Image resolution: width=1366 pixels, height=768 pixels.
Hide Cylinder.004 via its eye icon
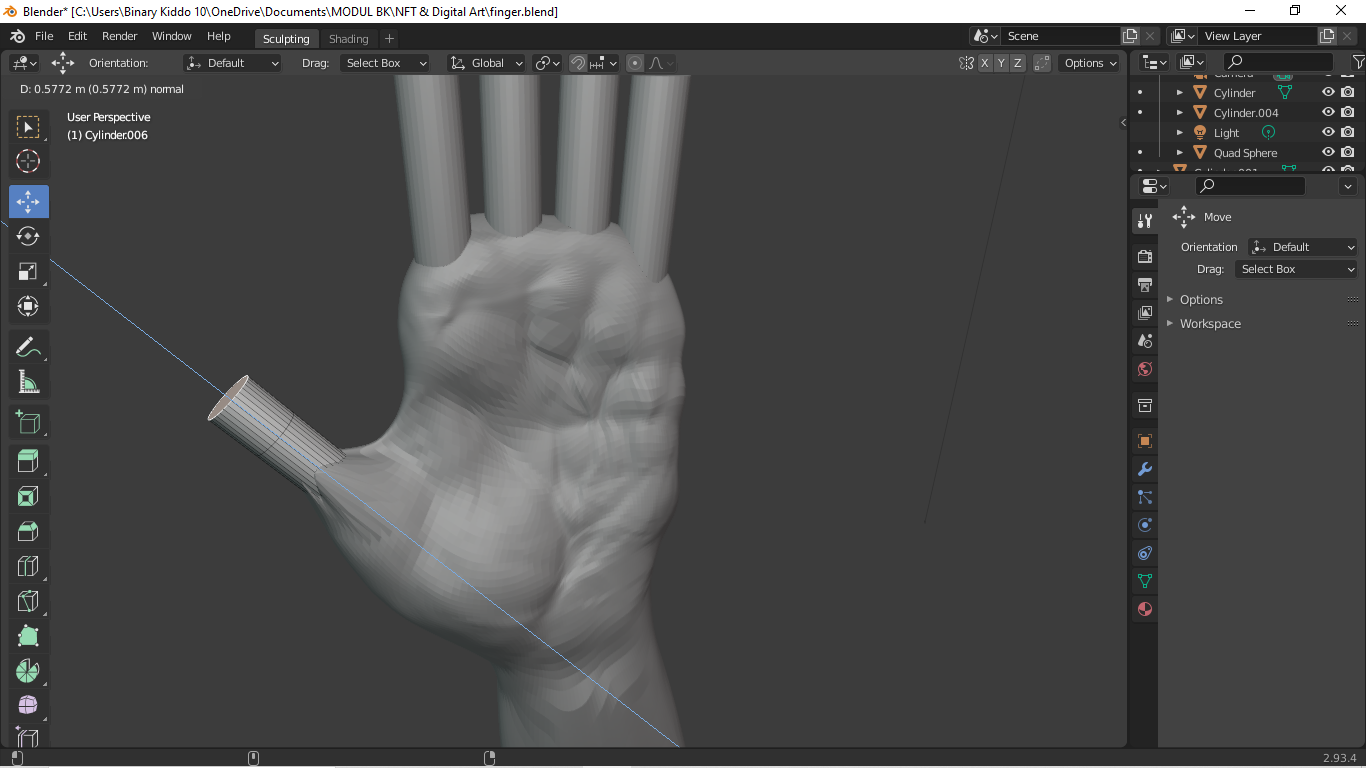click(x=1328, y=112)
